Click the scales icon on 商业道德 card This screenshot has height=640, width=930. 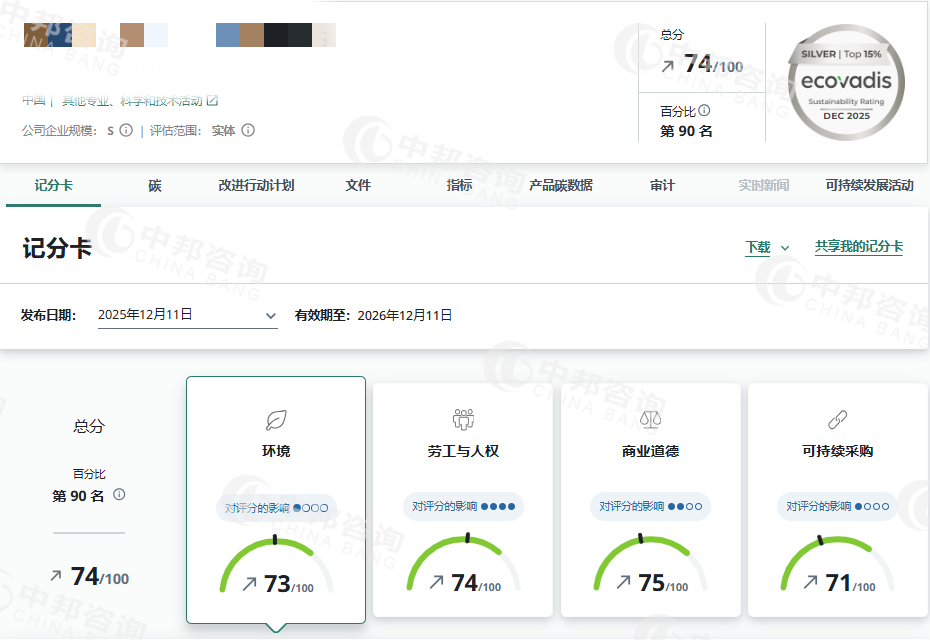point(650,419)
